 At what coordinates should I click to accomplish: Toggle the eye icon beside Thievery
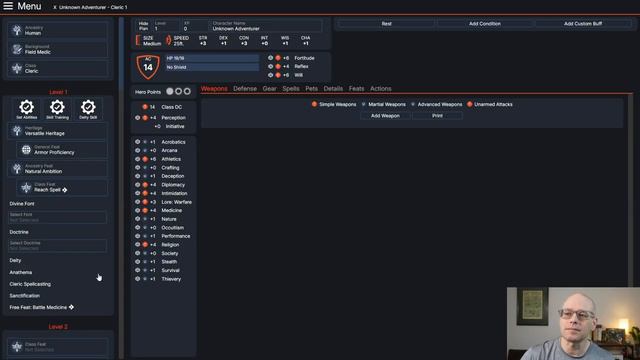point(138,279)
